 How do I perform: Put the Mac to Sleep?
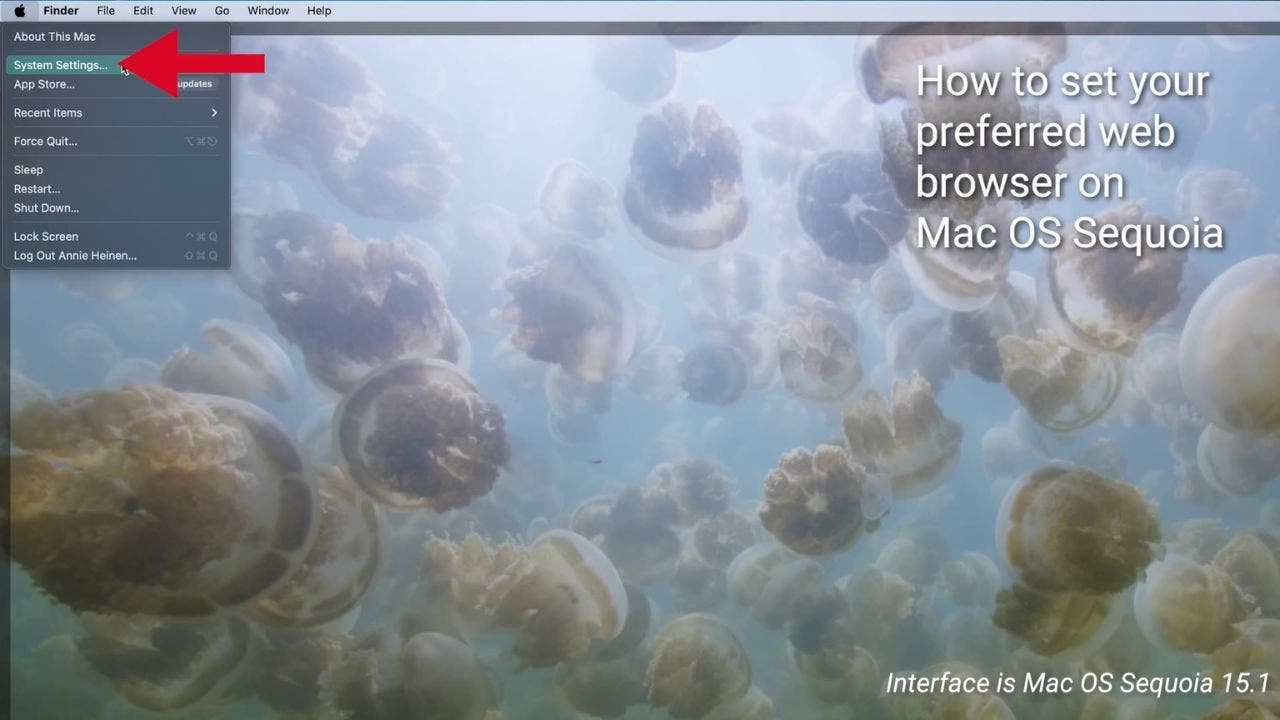coord(28,170)
